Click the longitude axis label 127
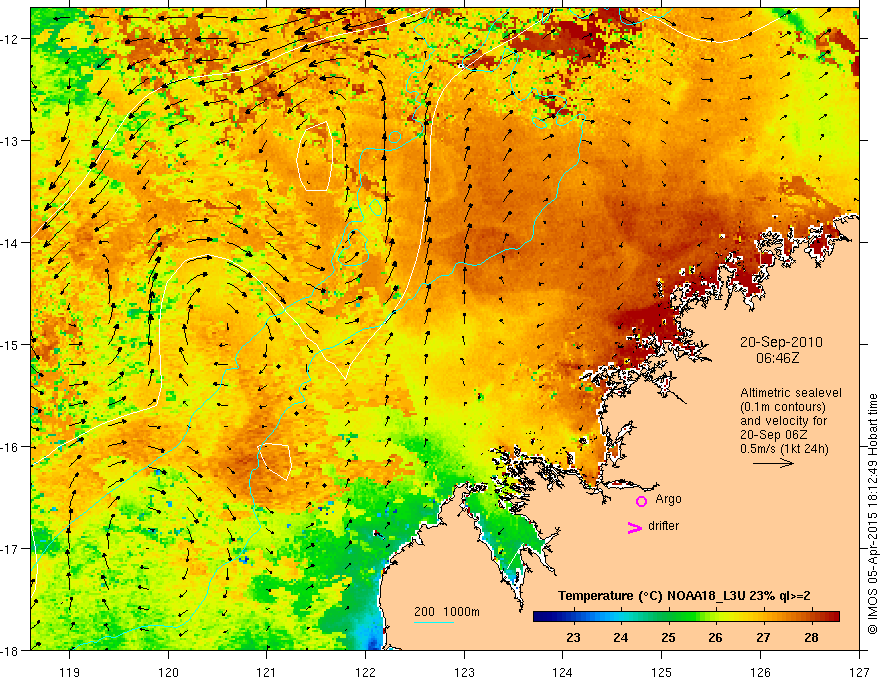880x680 pixels. pos(859,672)
